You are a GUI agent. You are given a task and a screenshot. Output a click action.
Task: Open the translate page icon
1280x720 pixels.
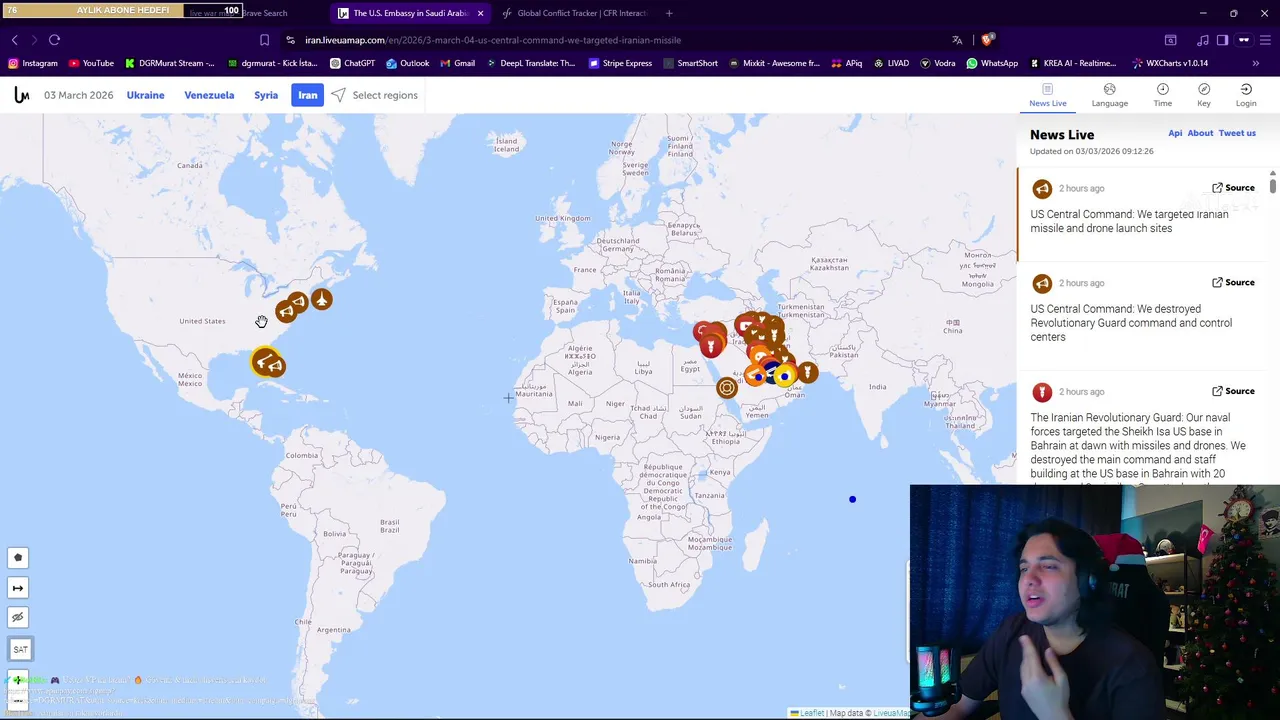[957, 40]
